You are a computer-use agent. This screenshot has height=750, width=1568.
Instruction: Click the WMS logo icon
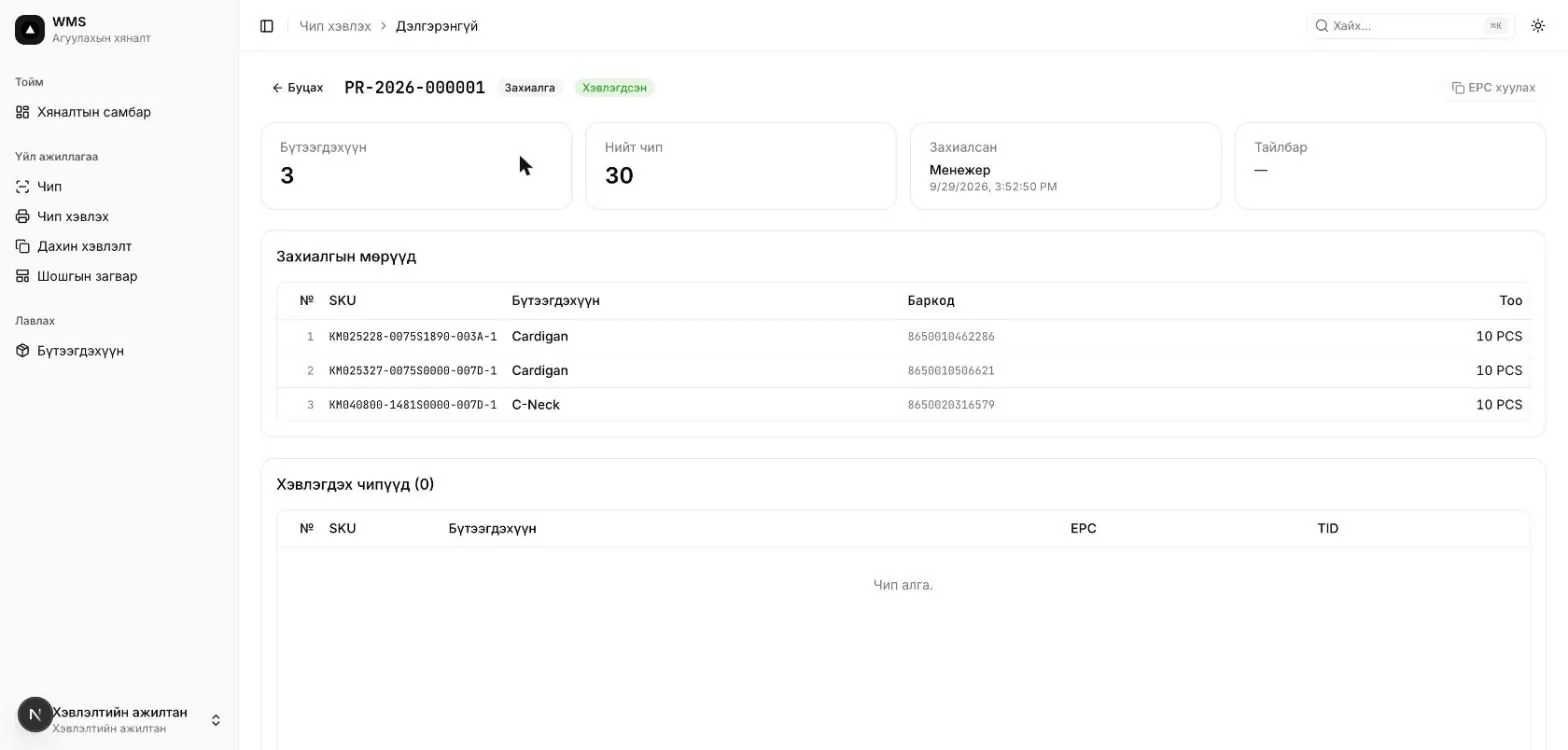coord(30,30)
